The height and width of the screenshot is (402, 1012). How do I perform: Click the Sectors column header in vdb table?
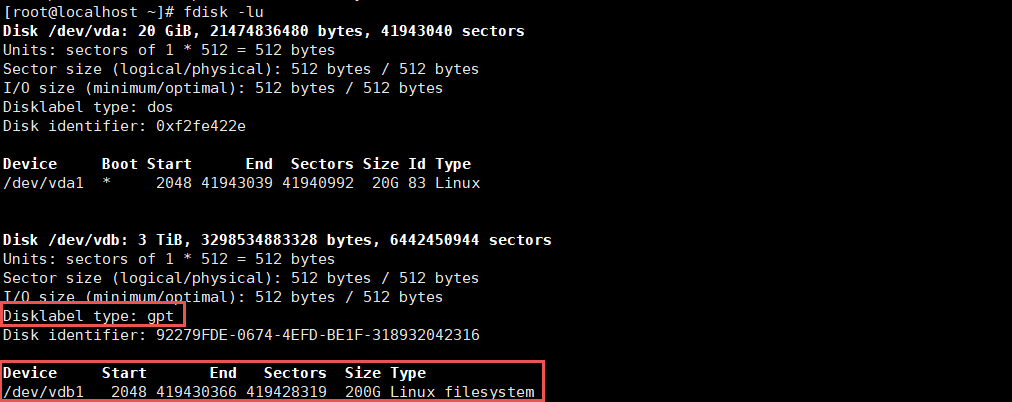coord(295,373)
